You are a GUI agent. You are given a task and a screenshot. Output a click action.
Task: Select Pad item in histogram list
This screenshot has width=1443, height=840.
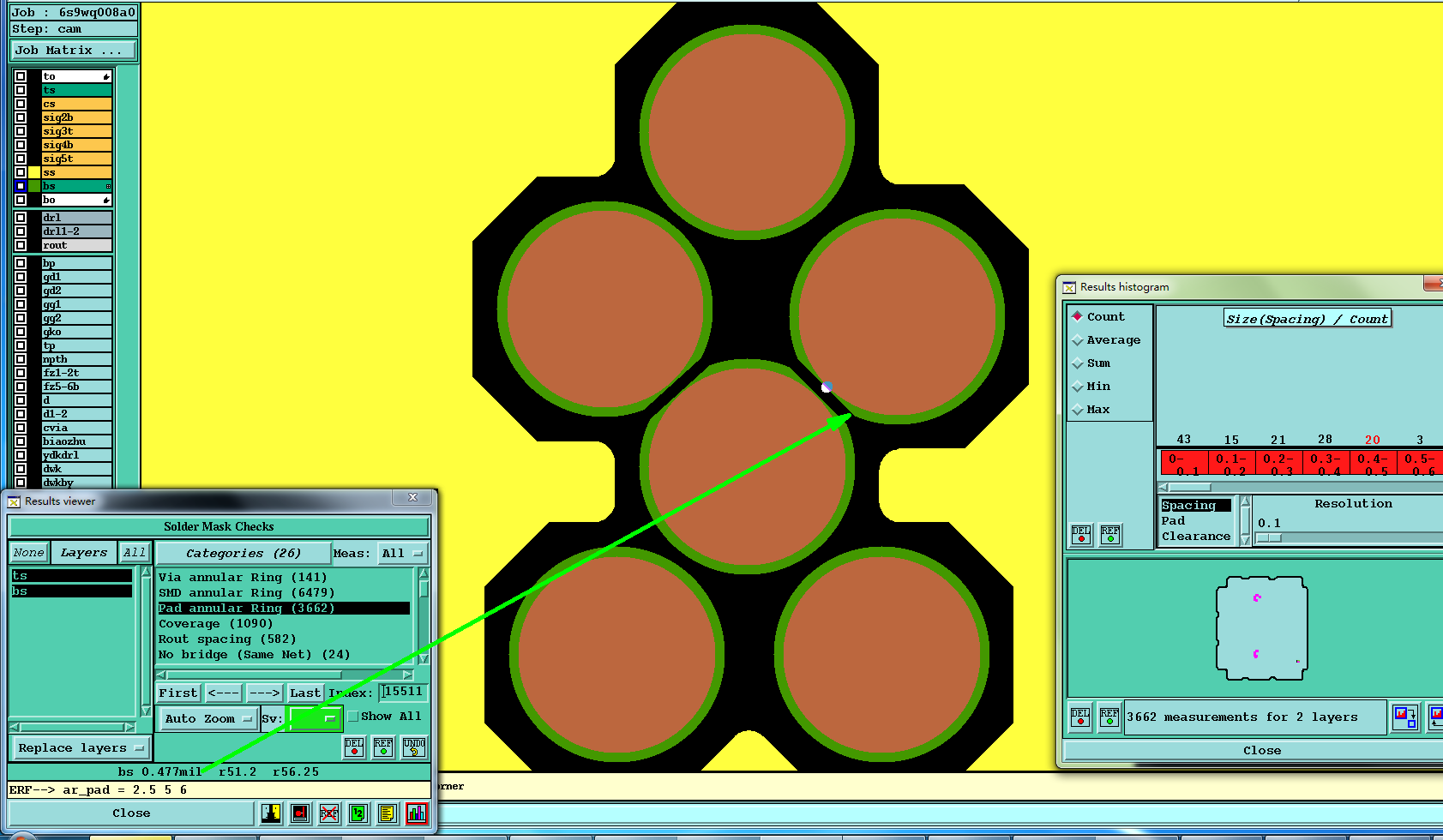(1173, 520)
